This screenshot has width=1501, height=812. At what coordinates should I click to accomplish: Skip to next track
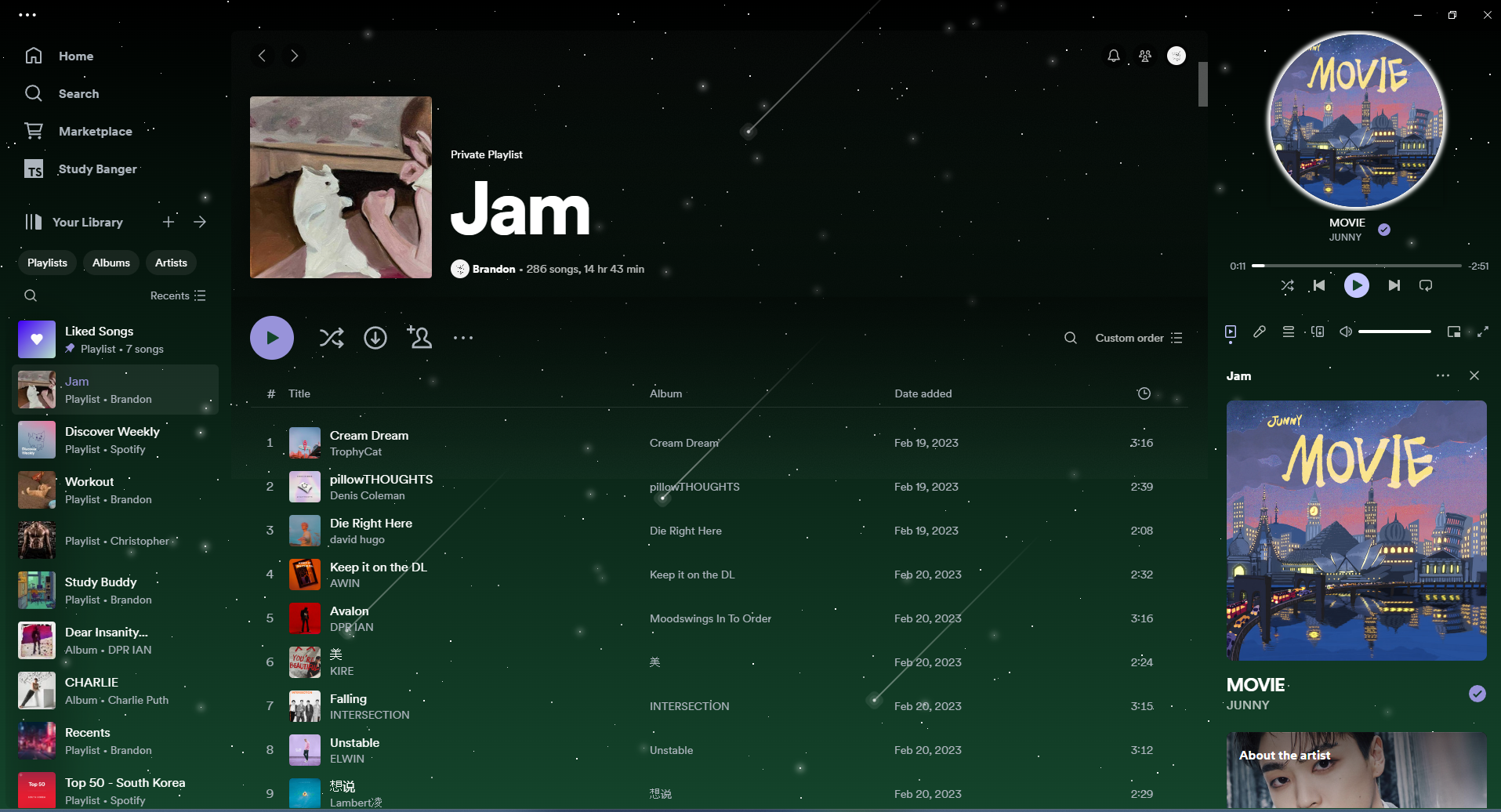1394,285
